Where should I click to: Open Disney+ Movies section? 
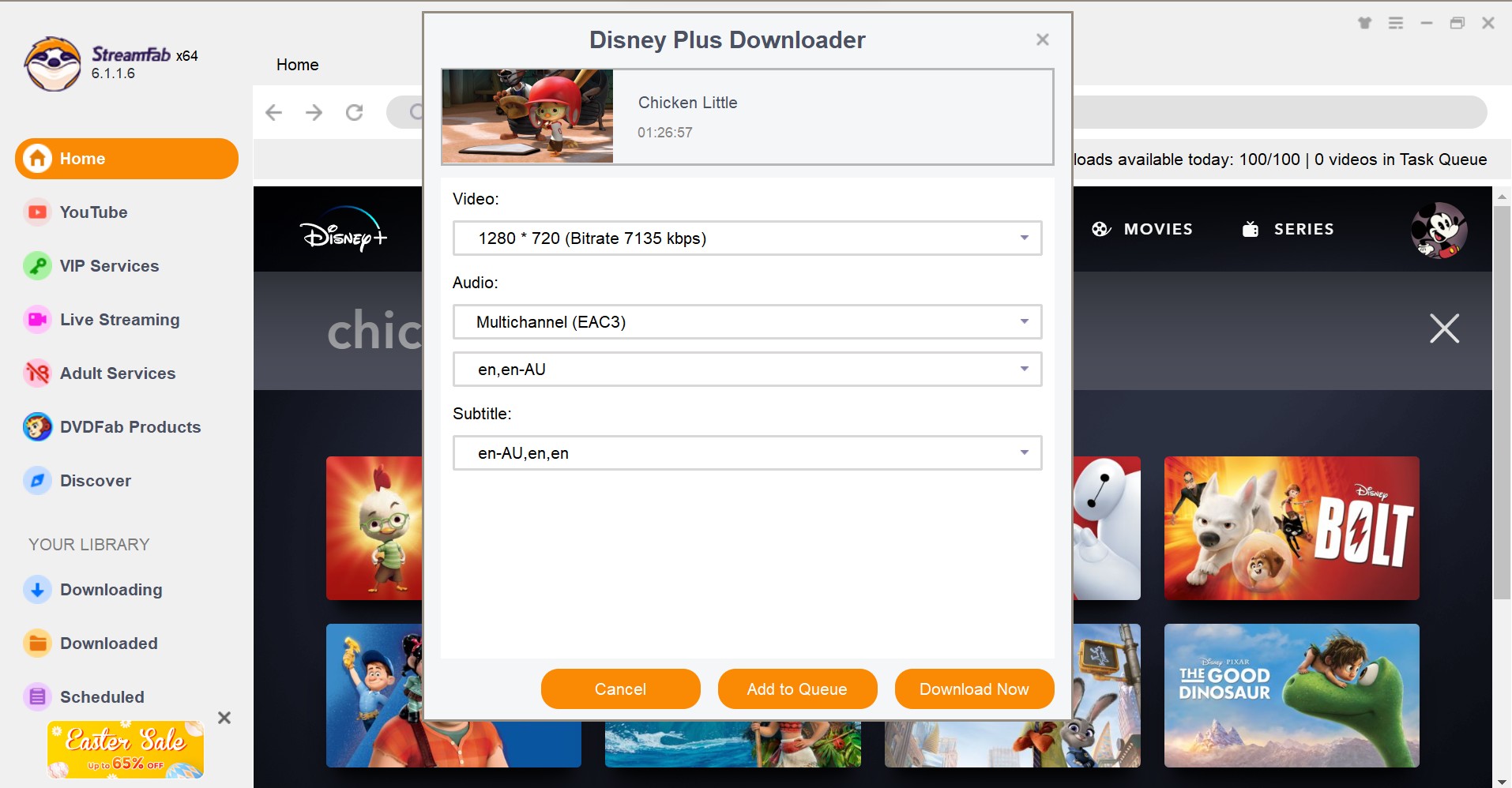pos(1142,229)
